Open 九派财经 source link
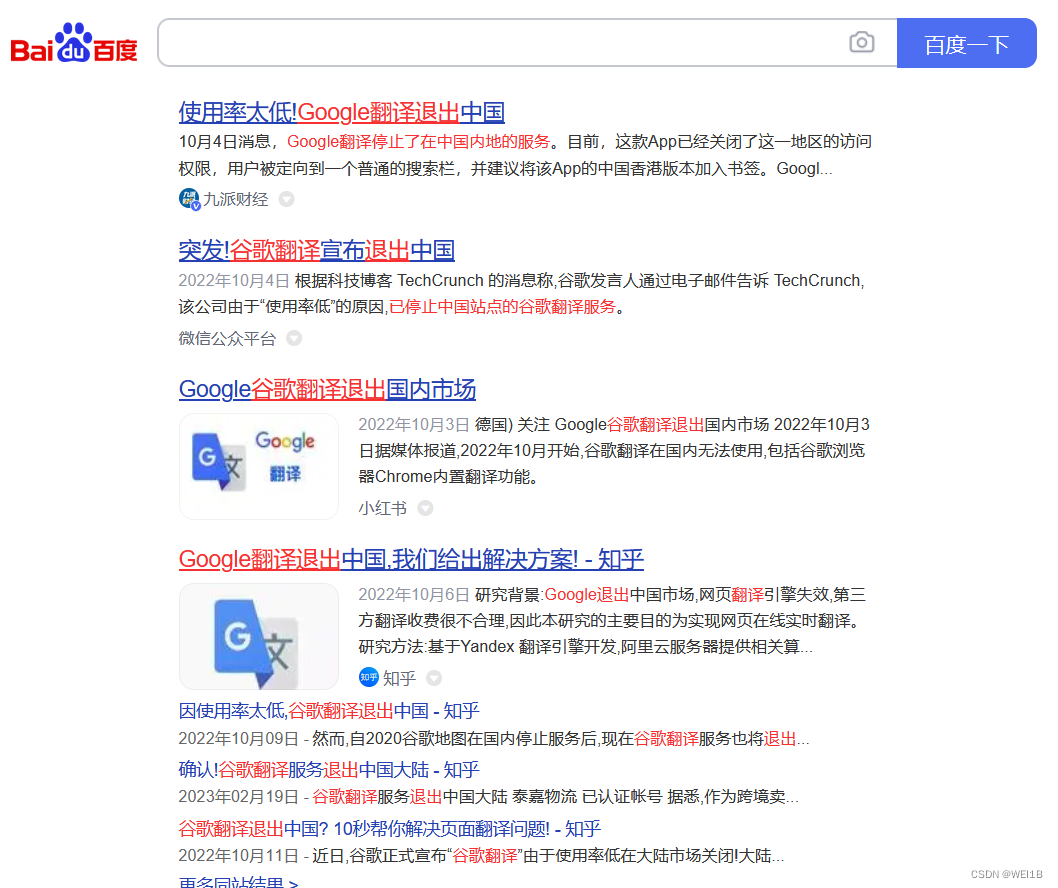The width and height of the screenshot is (1058, 888). 235,199
